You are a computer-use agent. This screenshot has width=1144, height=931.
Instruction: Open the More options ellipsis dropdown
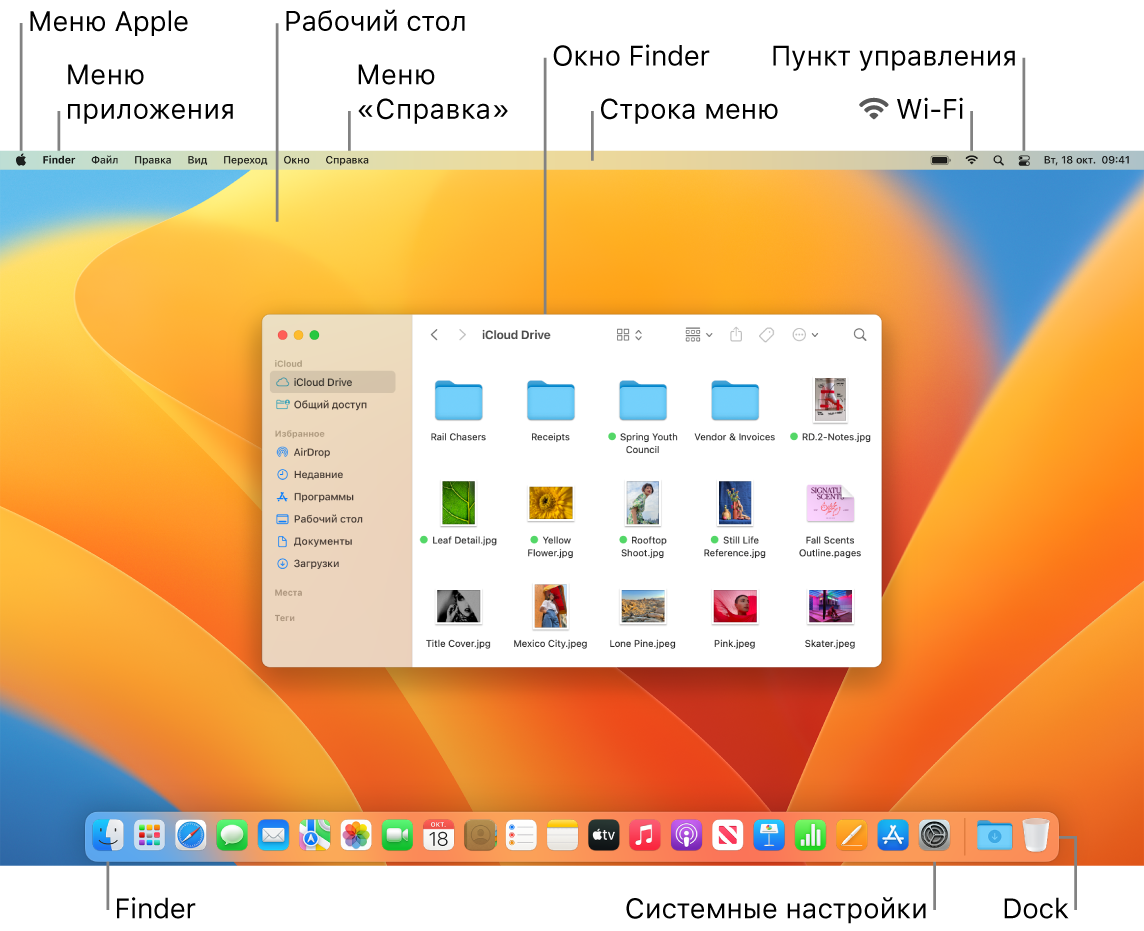805,335
